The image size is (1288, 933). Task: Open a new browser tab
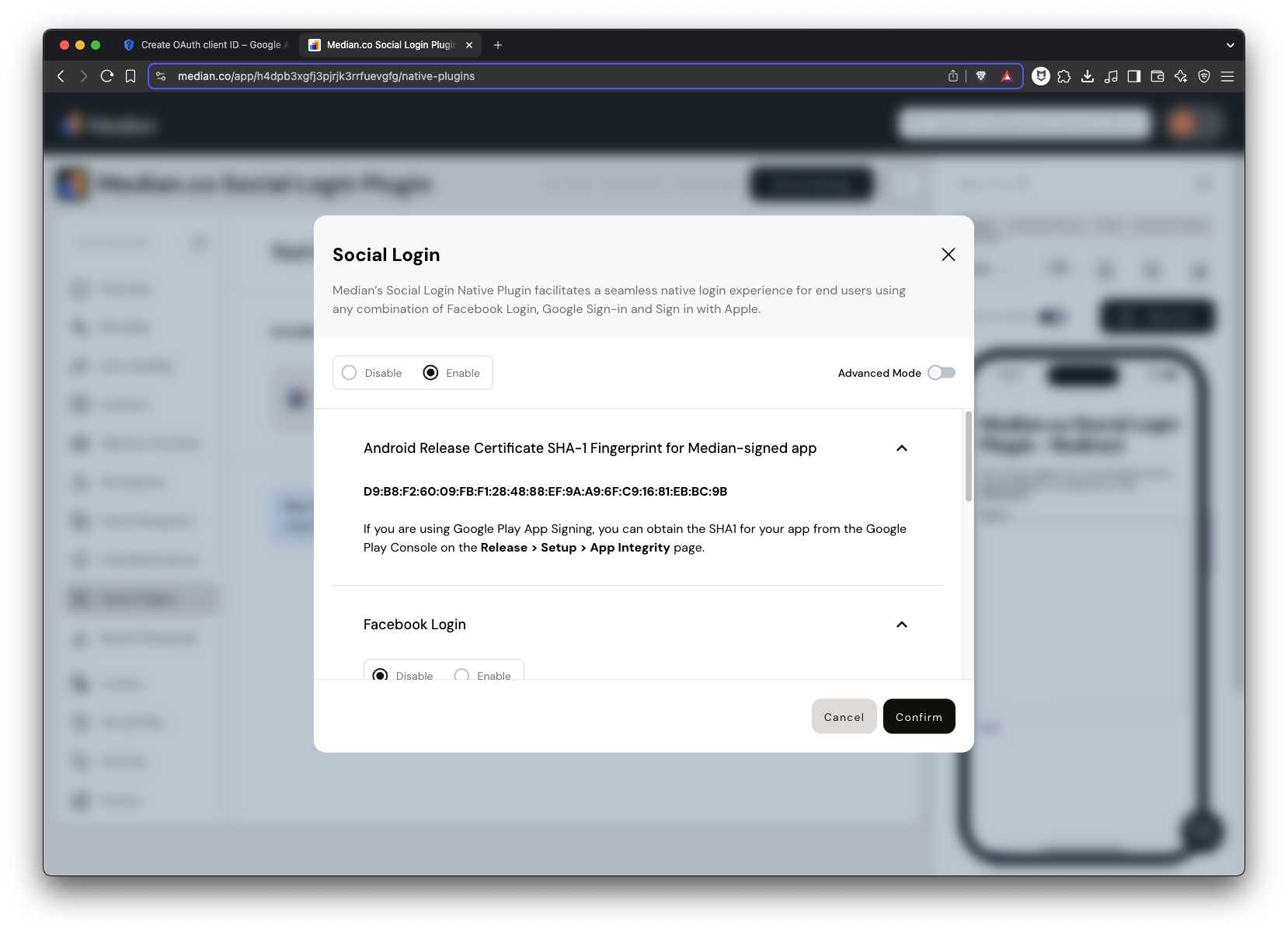tap(498, 45)
